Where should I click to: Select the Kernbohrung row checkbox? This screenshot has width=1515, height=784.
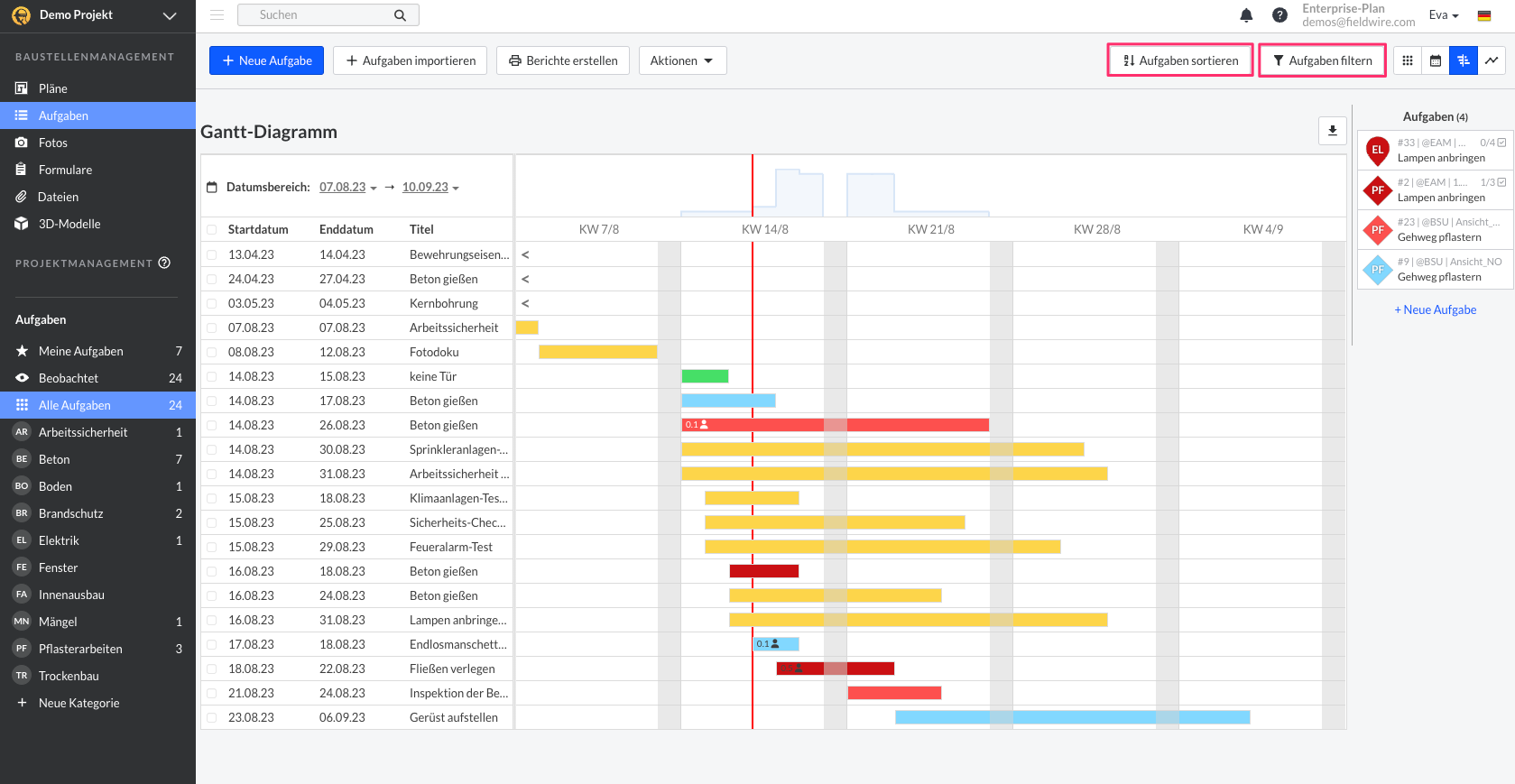pyautogui.click(x=212, y=304)
